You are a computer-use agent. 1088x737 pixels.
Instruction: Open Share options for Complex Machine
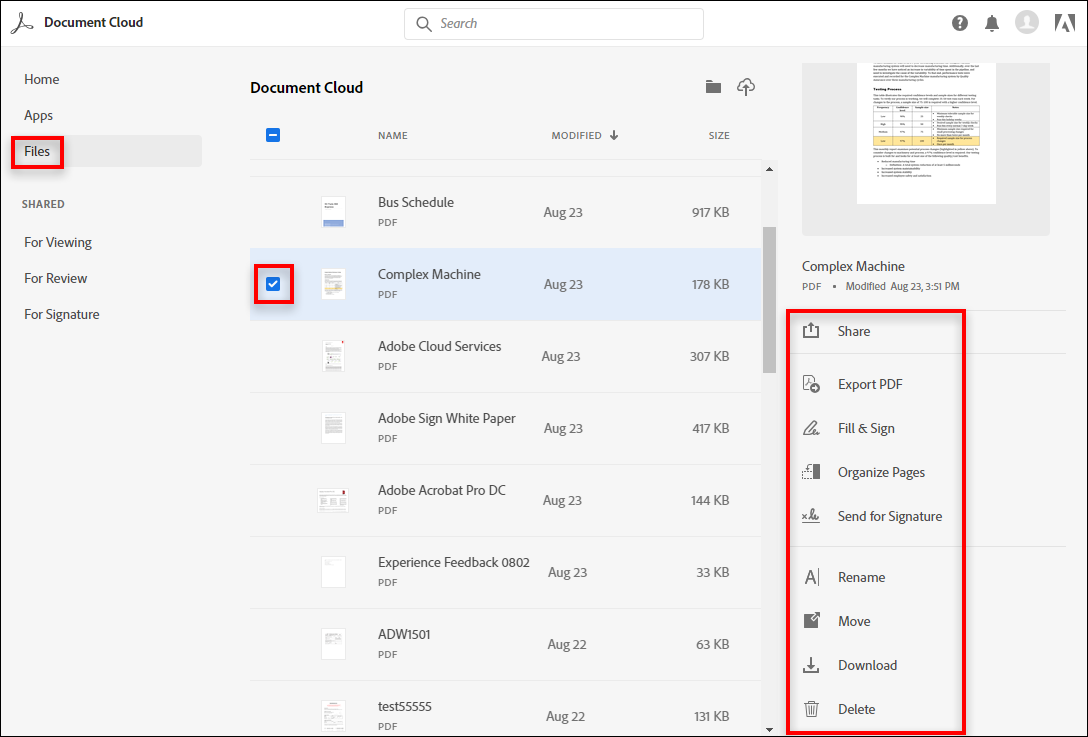click(852, 331)
